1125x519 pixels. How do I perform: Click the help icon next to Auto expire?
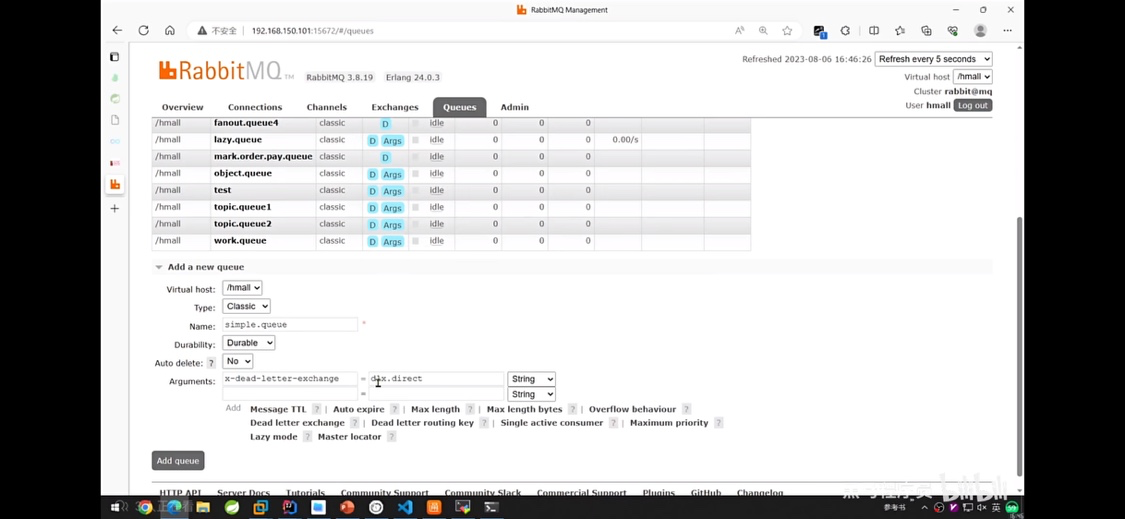click(394, 409)
